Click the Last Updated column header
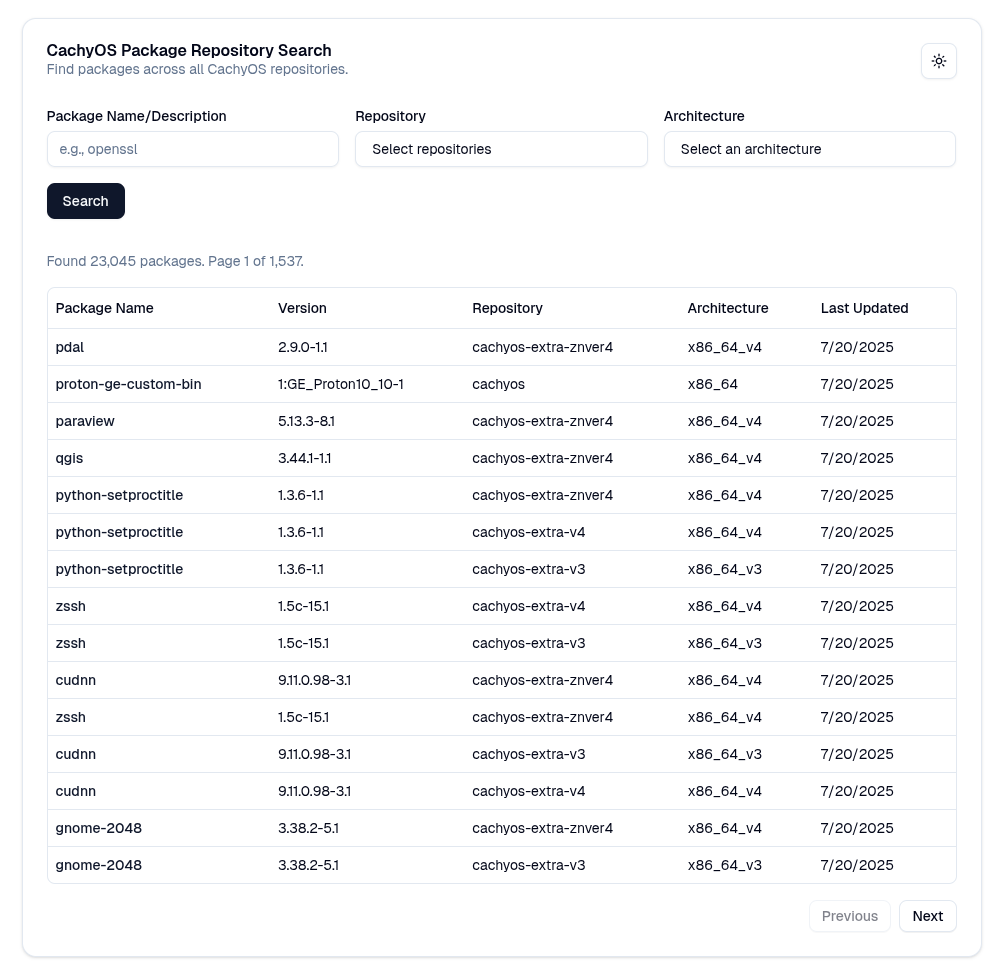Image resolution: width=1001 pixels, height=977 pixels. [x=864, y=308]
